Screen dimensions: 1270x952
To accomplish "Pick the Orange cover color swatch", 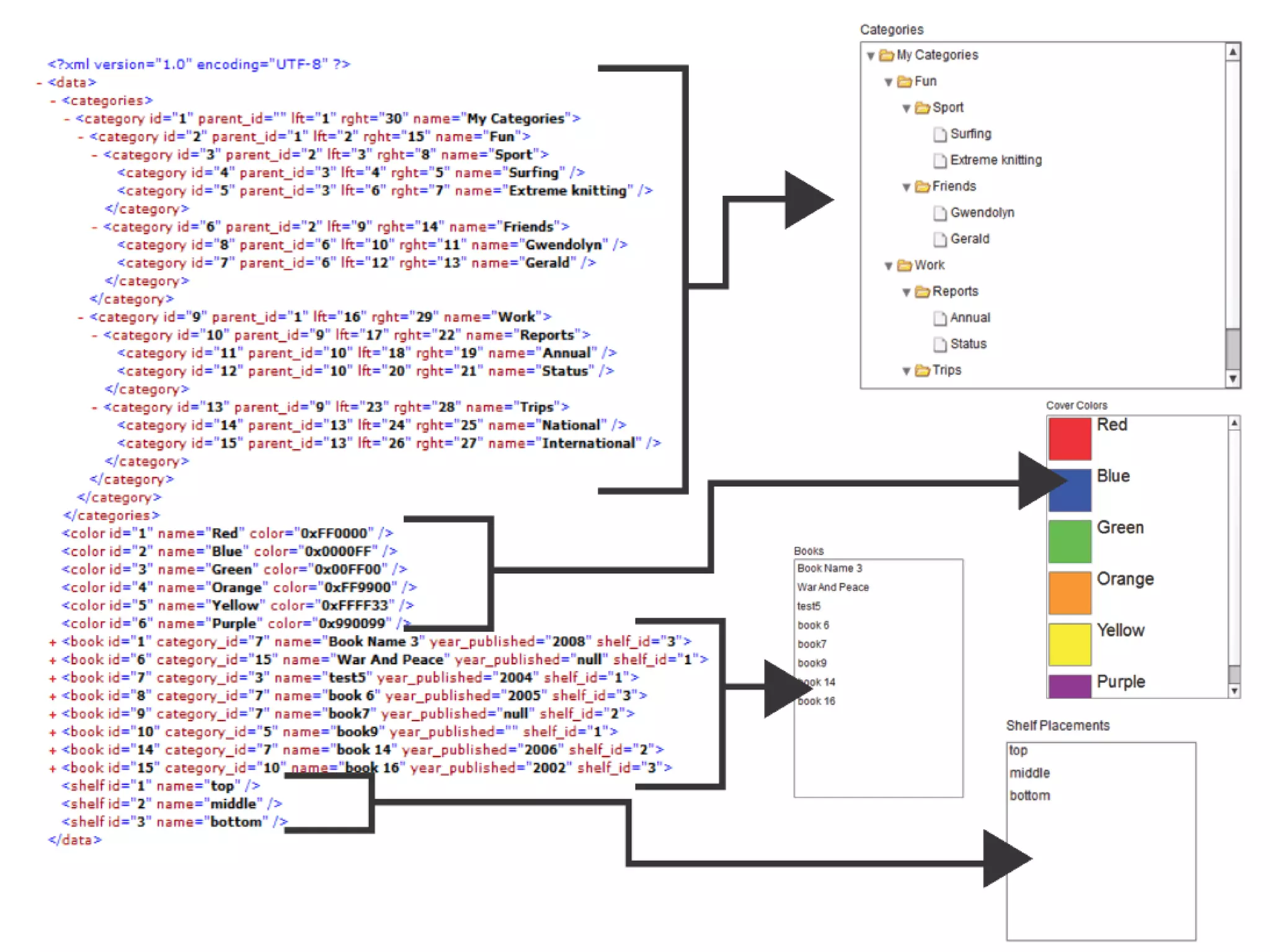I will (x=1069, y=592).
